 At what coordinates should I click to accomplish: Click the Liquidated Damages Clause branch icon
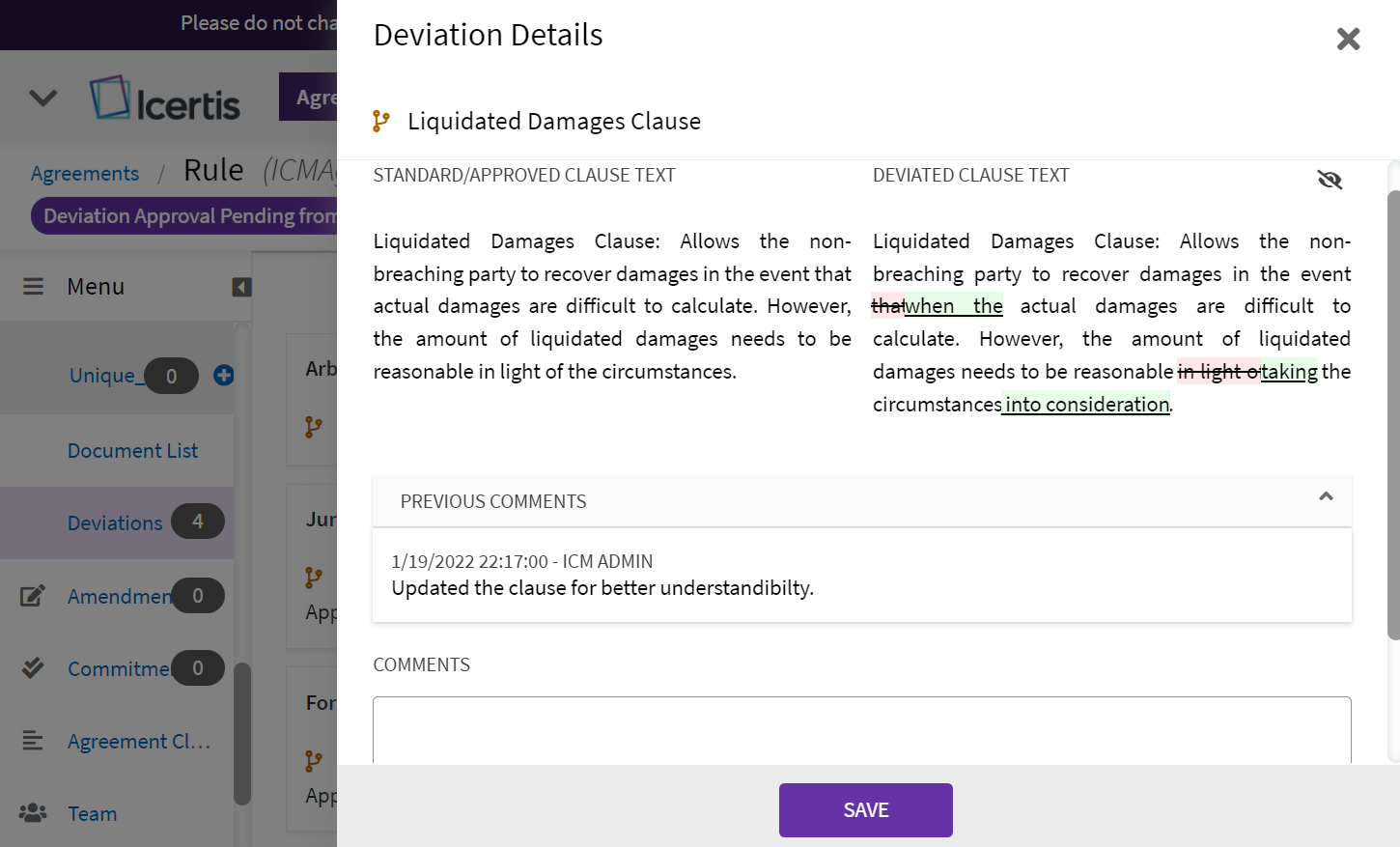[381, 121]
